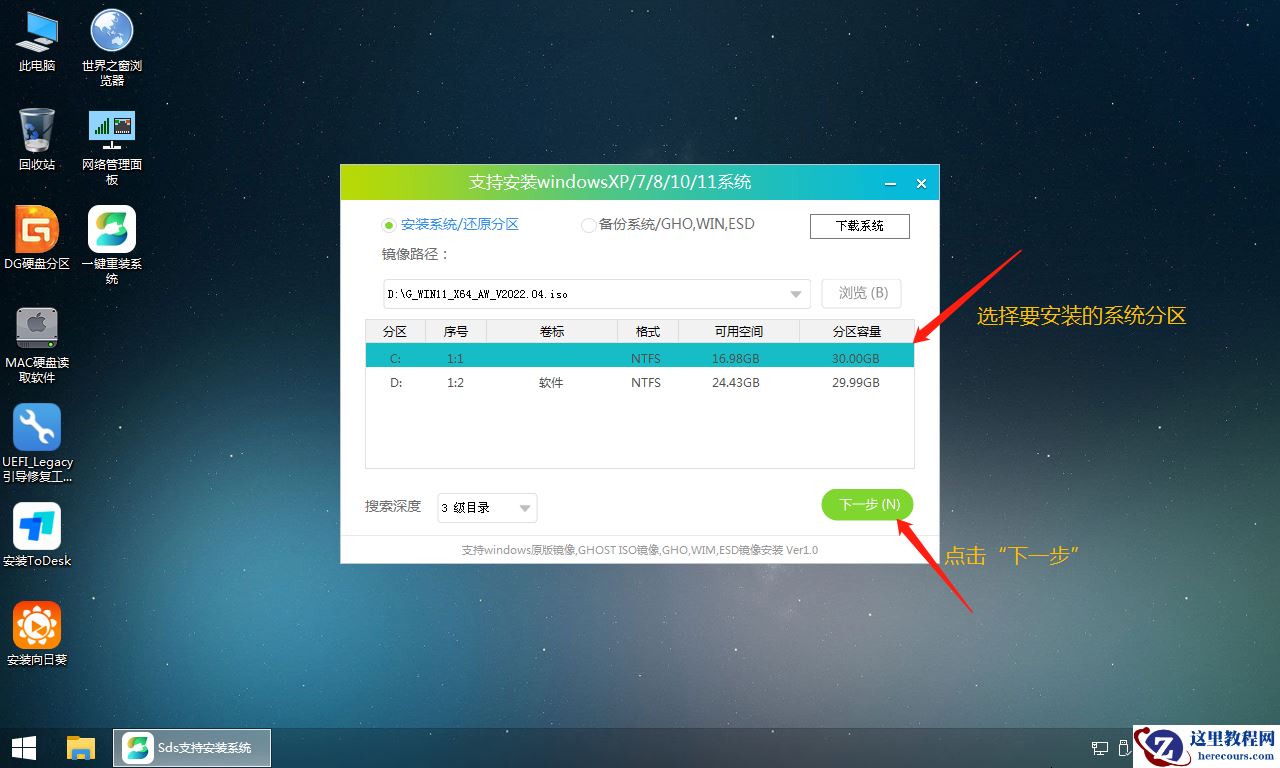Screen dimensions: 1280x768
Task: Open the 世界之窗浏览器 browser
Action: tap(111, 30)
